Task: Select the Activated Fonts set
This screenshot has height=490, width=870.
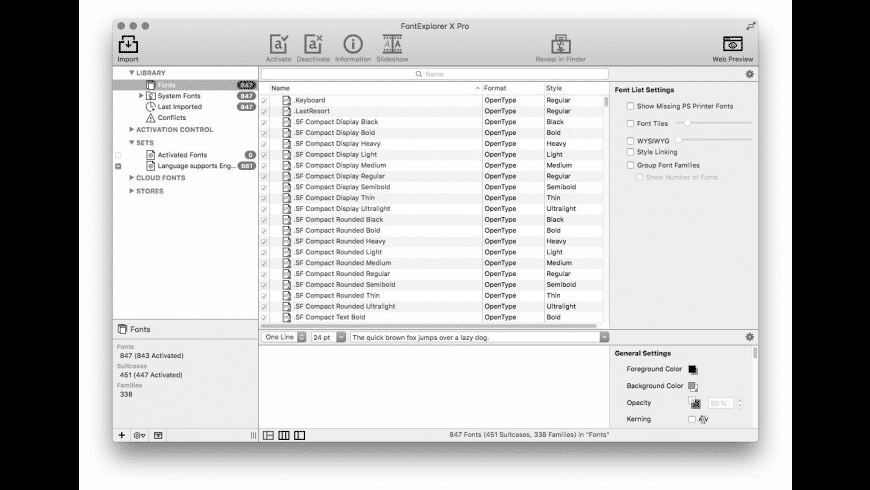Action: pos(185,155)
